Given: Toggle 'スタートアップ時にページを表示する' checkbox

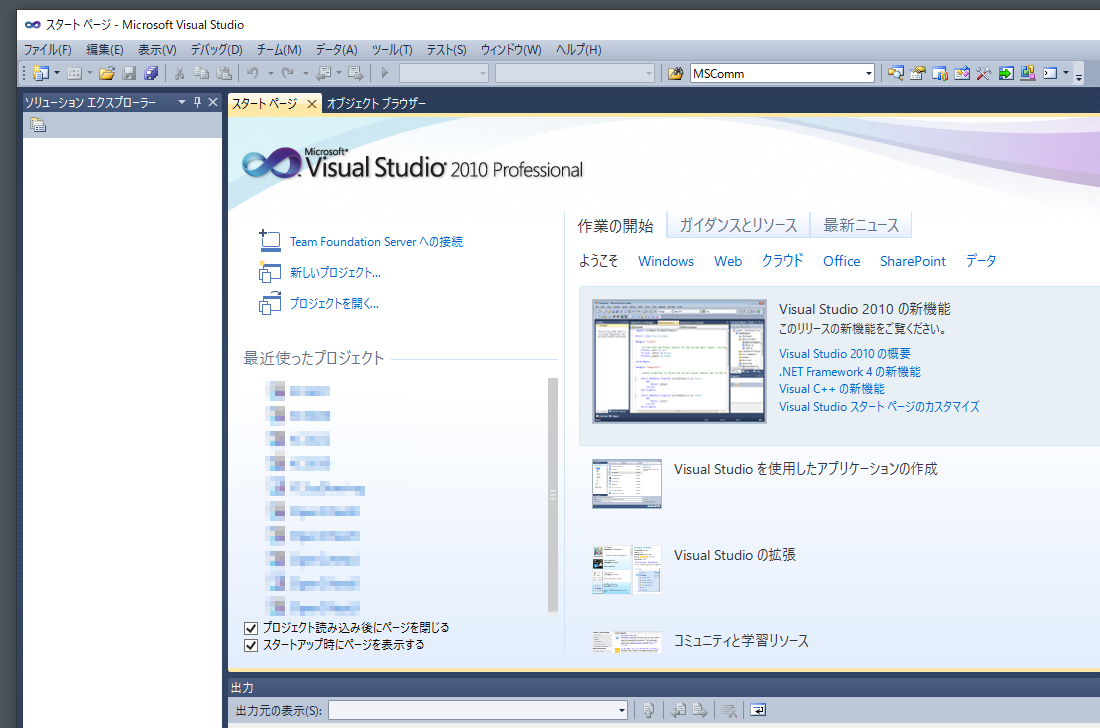Looking at the screenshot, I should 250,645.
